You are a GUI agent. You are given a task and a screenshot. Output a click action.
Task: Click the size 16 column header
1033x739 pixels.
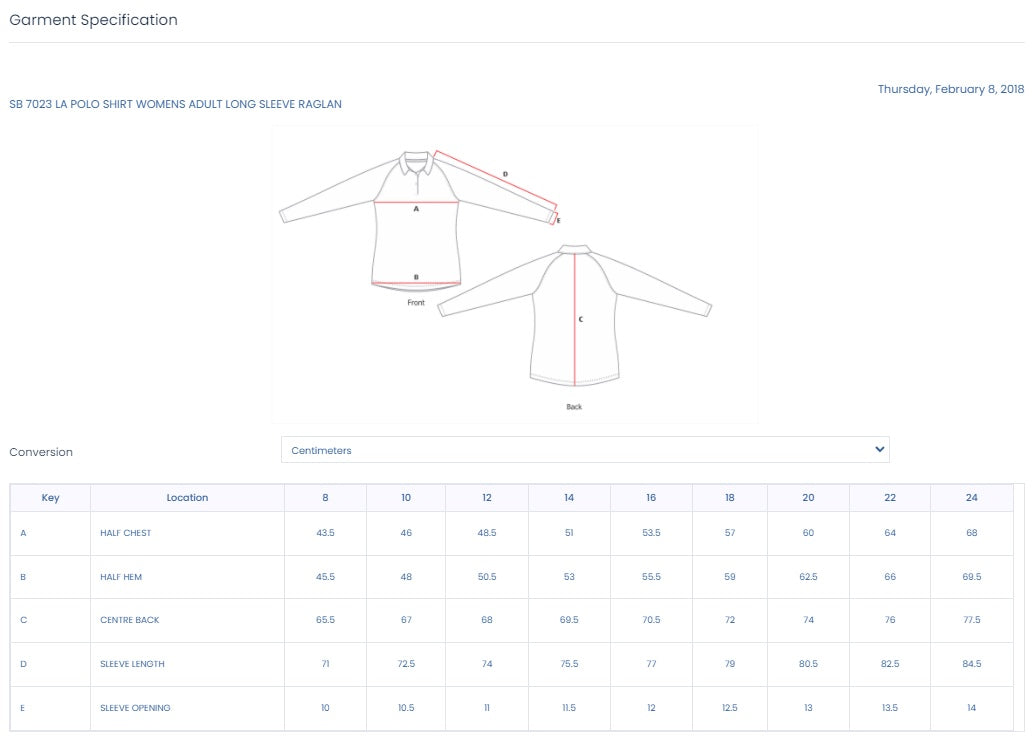coord(651,498)
